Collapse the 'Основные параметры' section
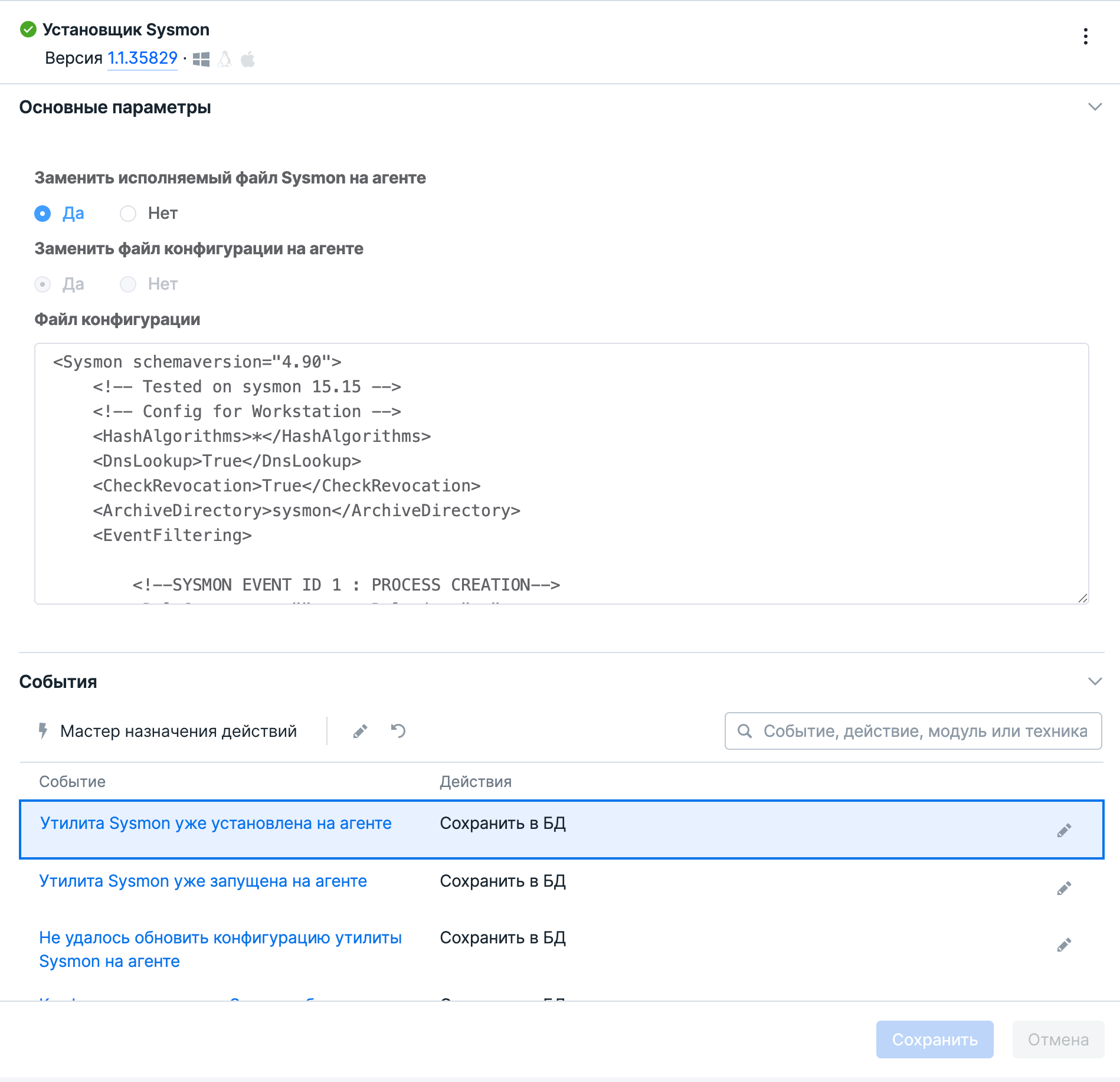The width and height of the screenshot is (1120, 1082). pos(1095,107)
